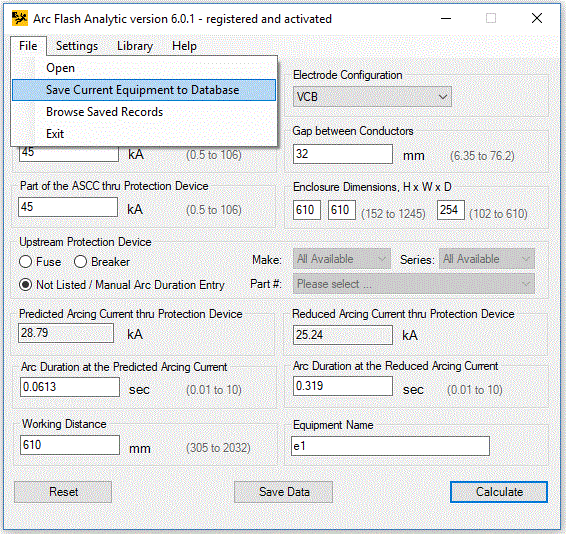Click the enclosure depth field showing 254
Image resolution: width=566 pixels, height=534 pixels.
click(451, 210)
